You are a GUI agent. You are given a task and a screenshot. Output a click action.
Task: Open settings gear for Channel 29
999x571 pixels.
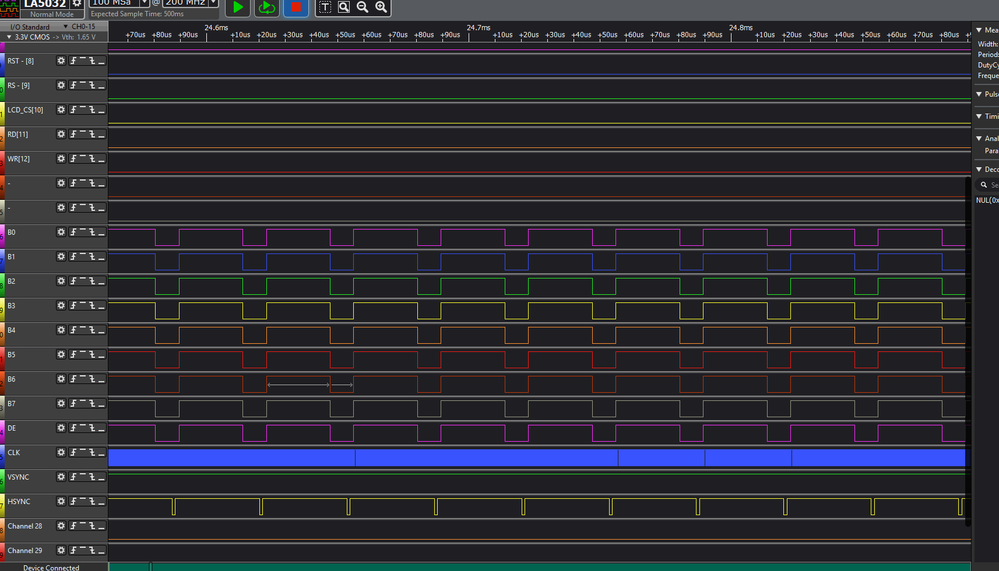point(61,550)
